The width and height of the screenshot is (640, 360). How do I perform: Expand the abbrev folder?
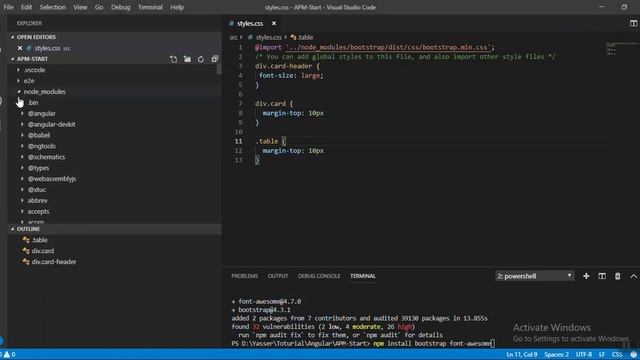click(x=38, y=201)
